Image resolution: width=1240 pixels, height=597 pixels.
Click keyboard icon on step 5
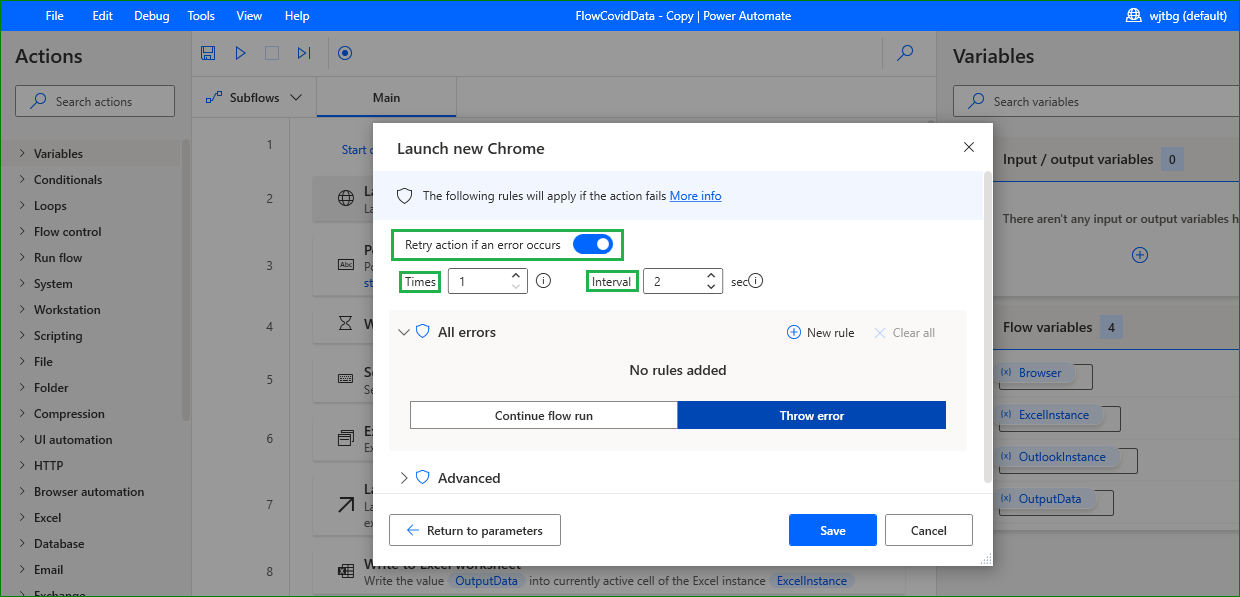[346, 379]
